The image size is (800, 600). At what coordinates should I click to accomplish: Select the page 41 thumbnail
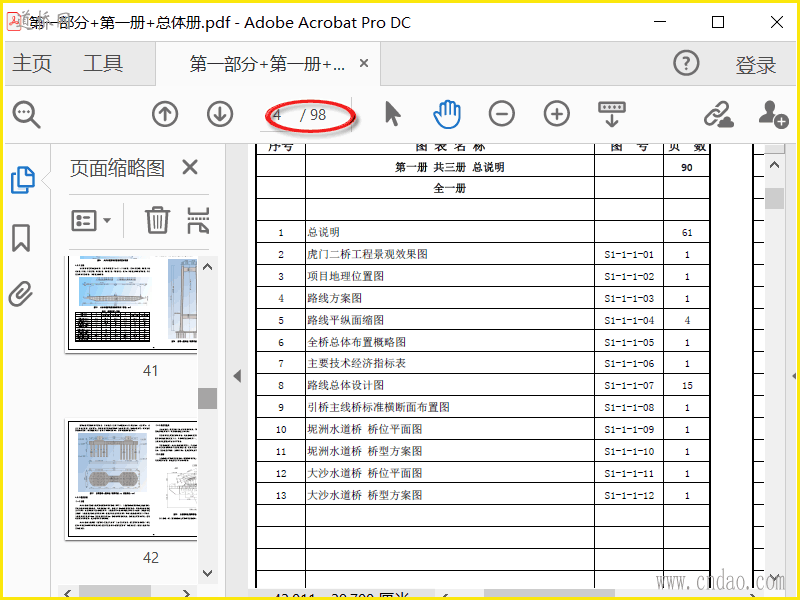coord(132,304)
